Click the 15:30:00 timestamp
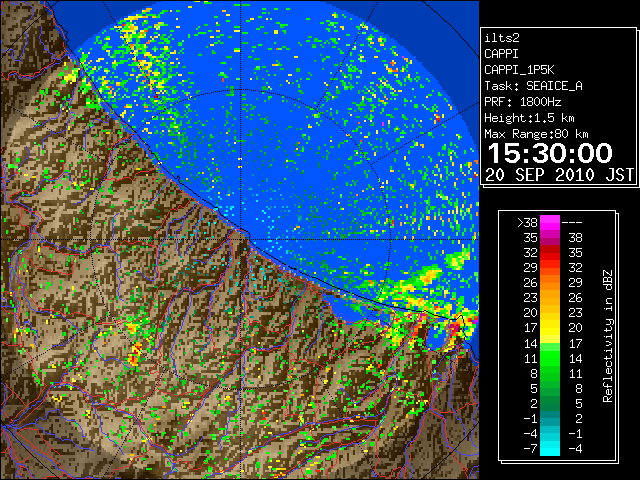Screen dimensions: 640x480 550,153
